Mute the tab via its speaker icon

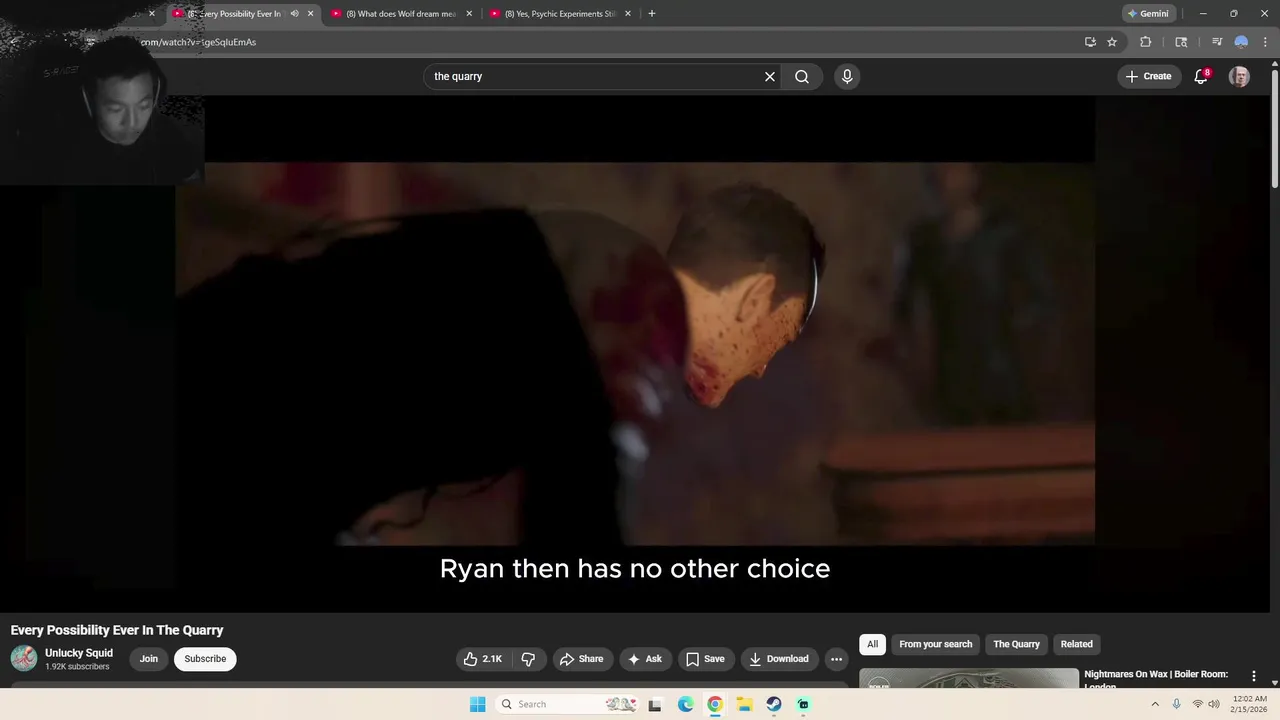(294, 14)
